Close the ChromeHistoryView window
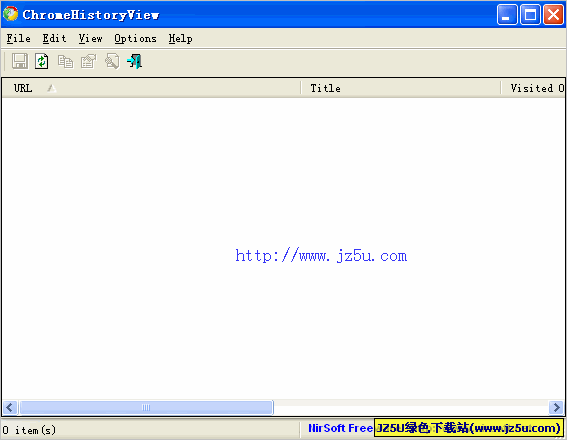This screenshot has height=440, width=567. [554, 14]
